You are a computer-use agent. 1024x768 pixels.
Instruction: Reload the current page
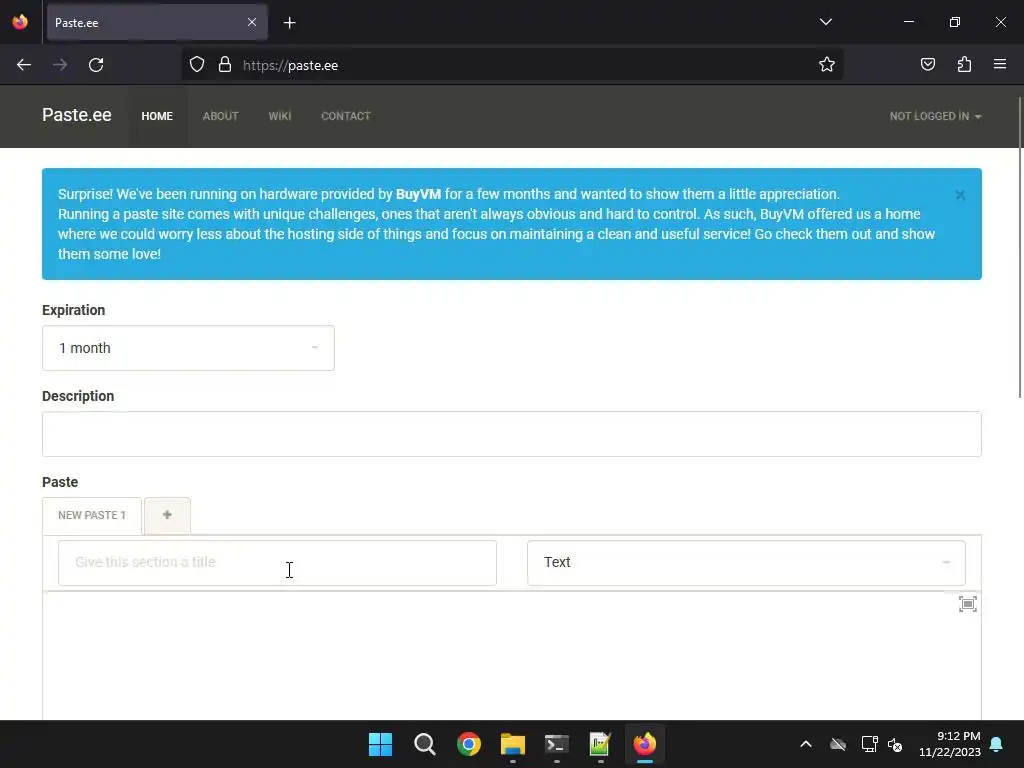pos(96,65)
